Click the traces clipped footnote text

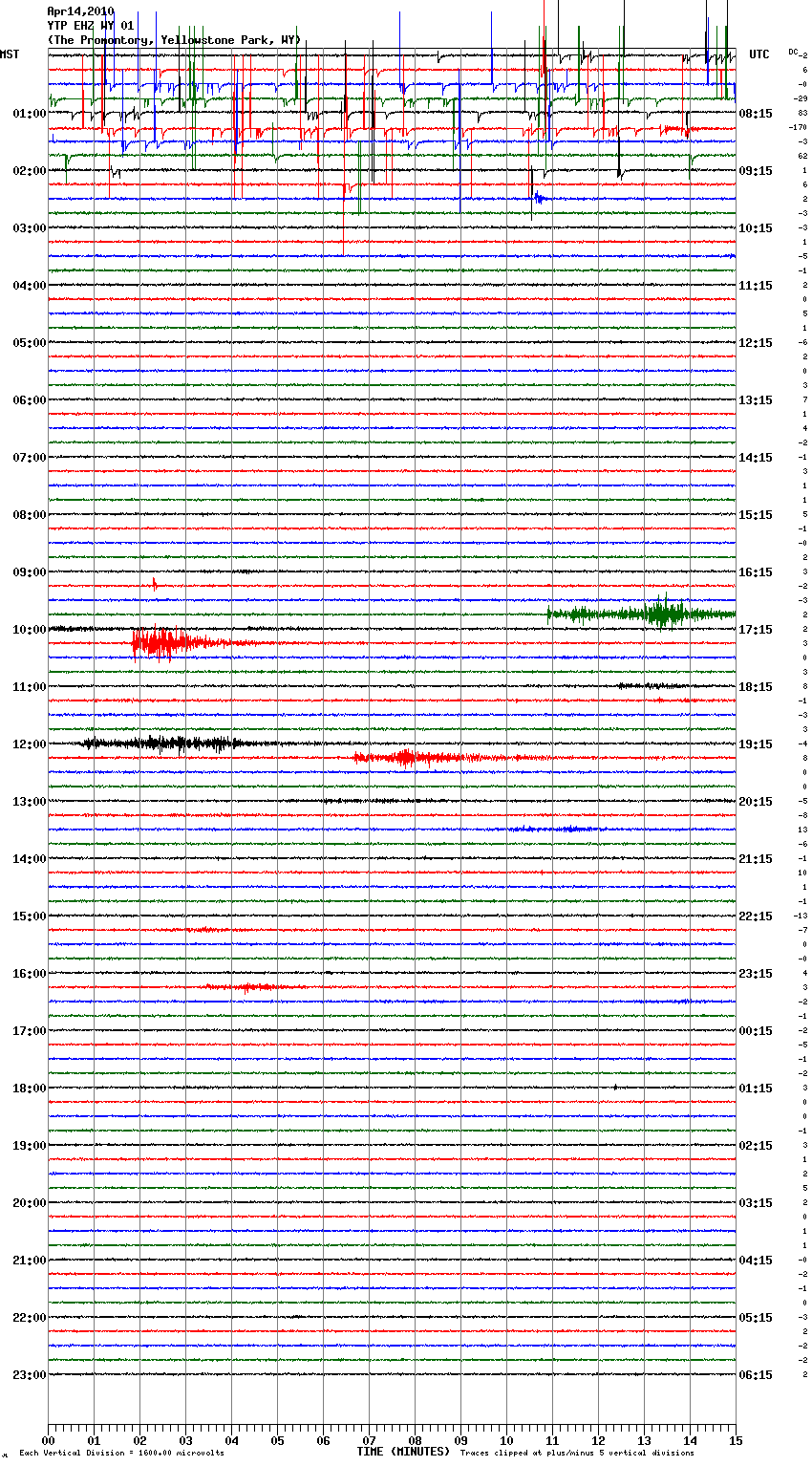coord(577,1454)
